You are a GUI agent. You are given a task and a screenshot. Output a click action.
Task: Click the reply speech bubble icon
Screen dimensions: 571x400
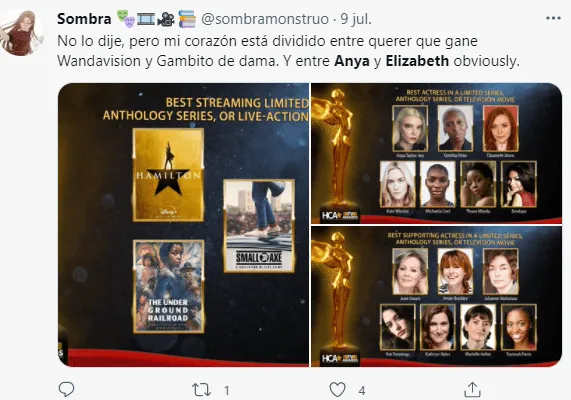click(66, 389)
